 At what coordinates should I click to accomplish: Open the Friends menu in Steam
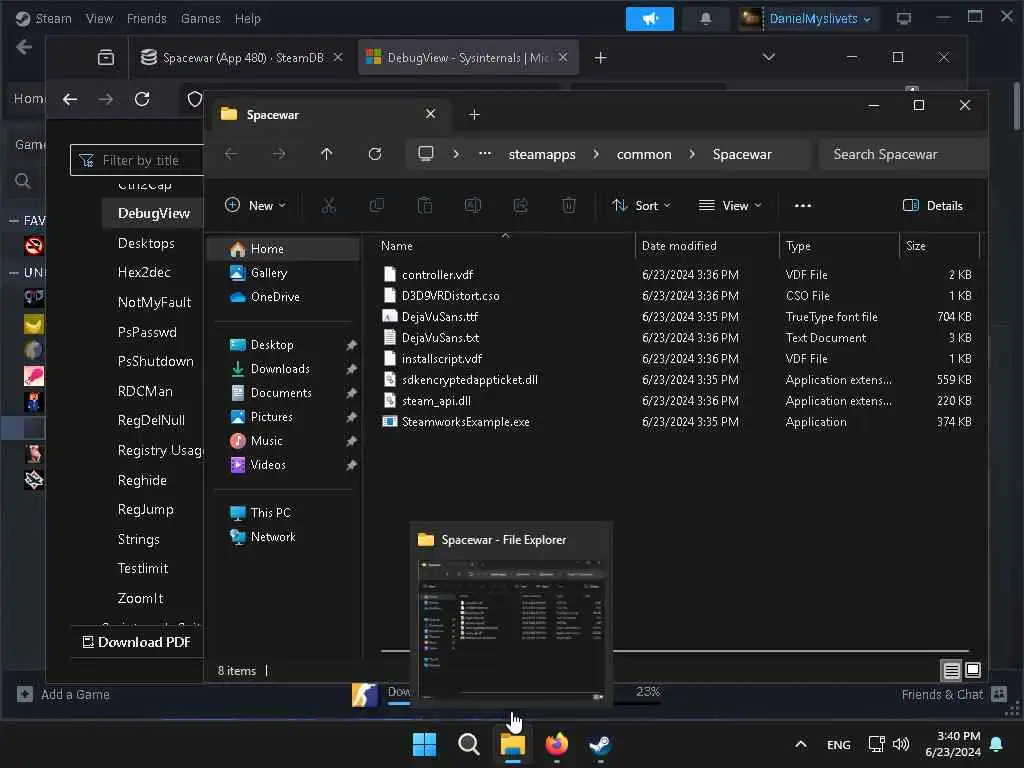[146, 19]
